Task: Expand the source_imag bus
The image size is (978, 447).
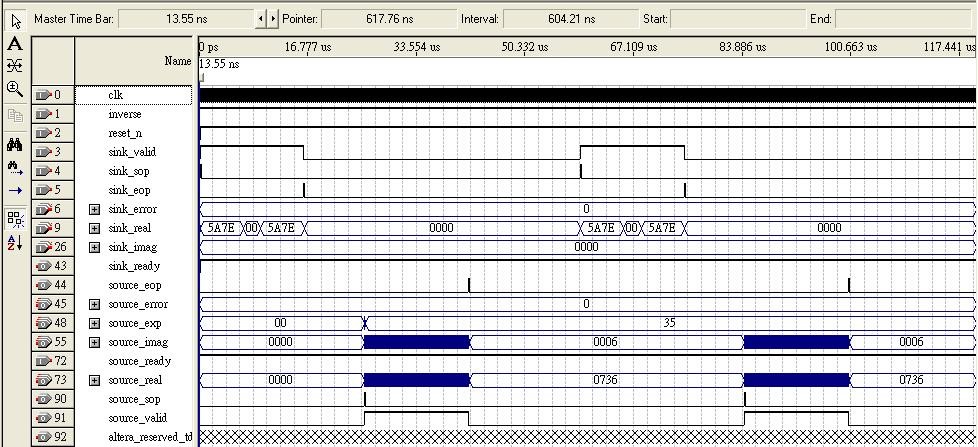Action: 95,342
